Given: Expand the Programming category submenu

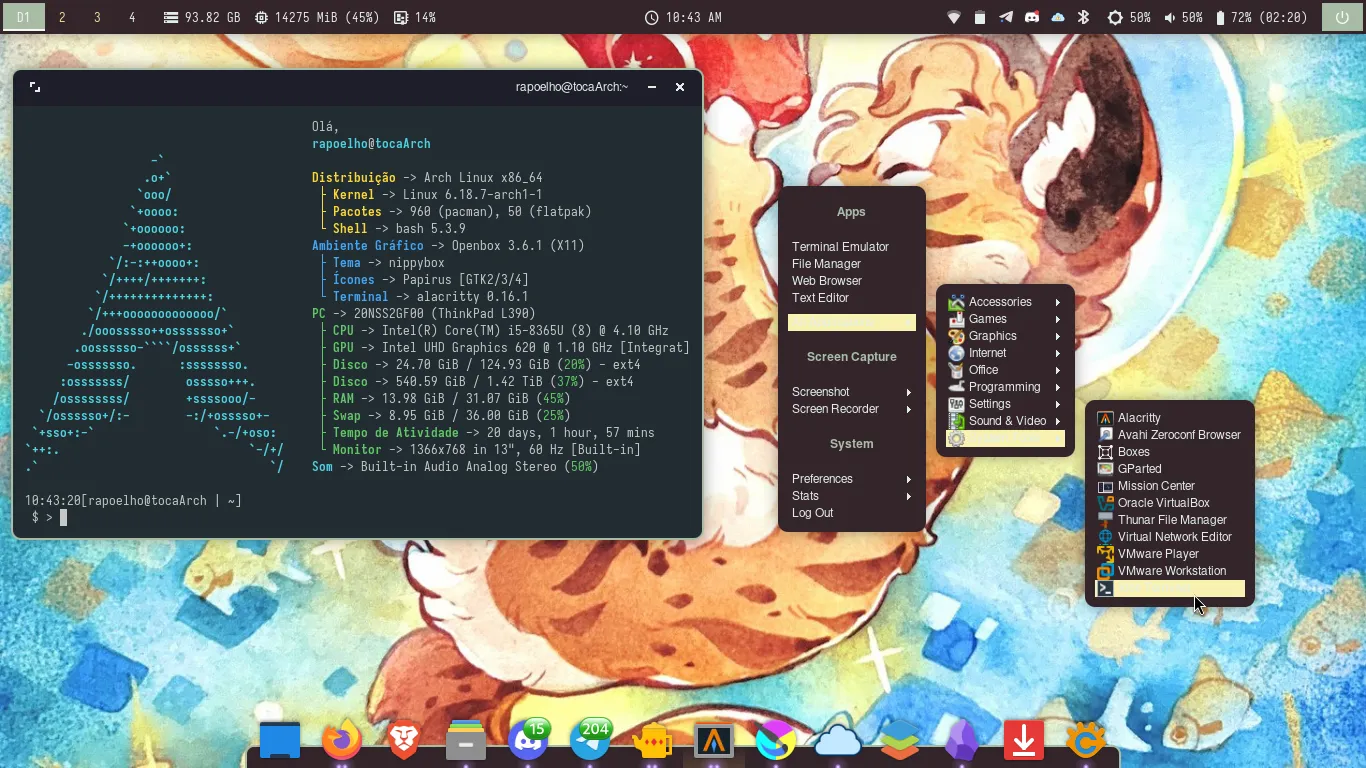Looking at the screenshot, I should pyautogui.click(x=1006, y=387).
